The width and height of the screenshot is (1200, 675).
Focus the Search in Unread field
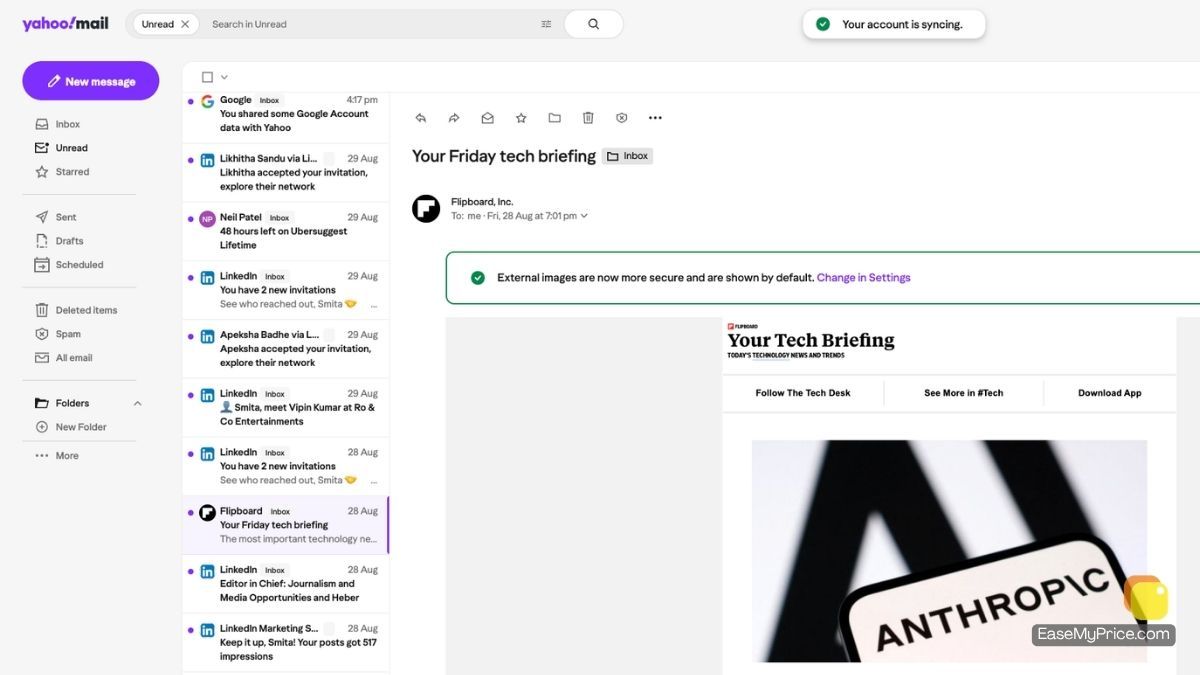click(370, 24)
